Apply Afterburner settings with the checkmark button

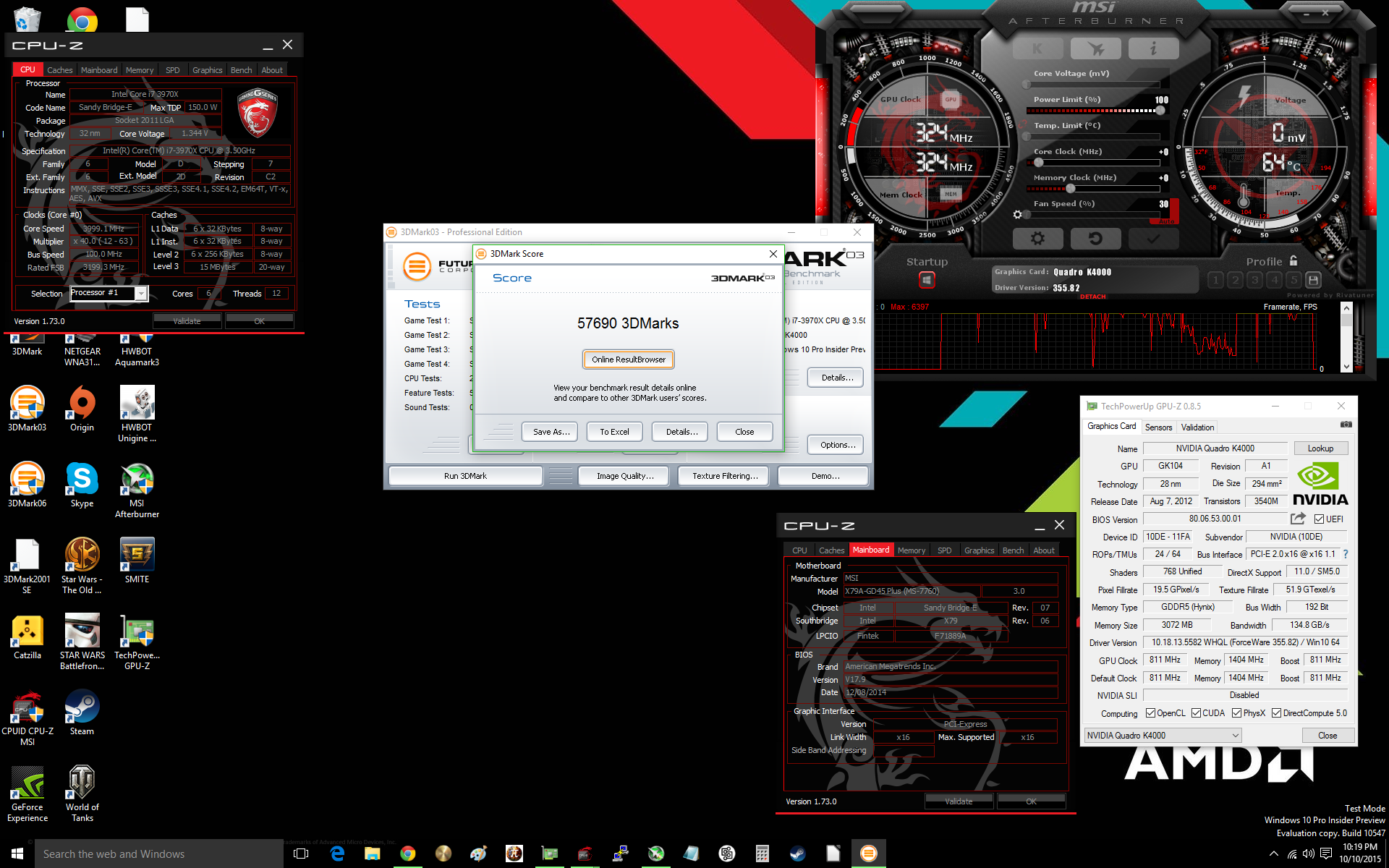coord(1153,238)
